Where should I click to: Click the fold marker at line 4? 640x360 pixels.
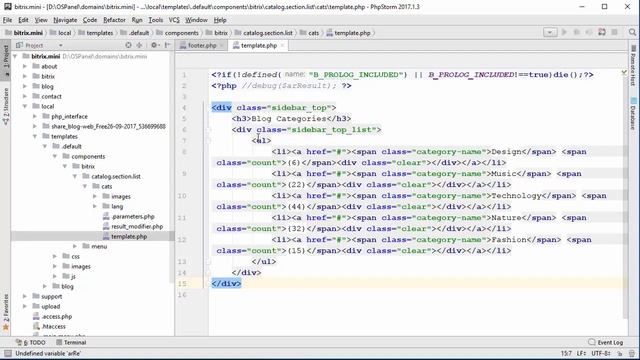[x=207, y=108]
